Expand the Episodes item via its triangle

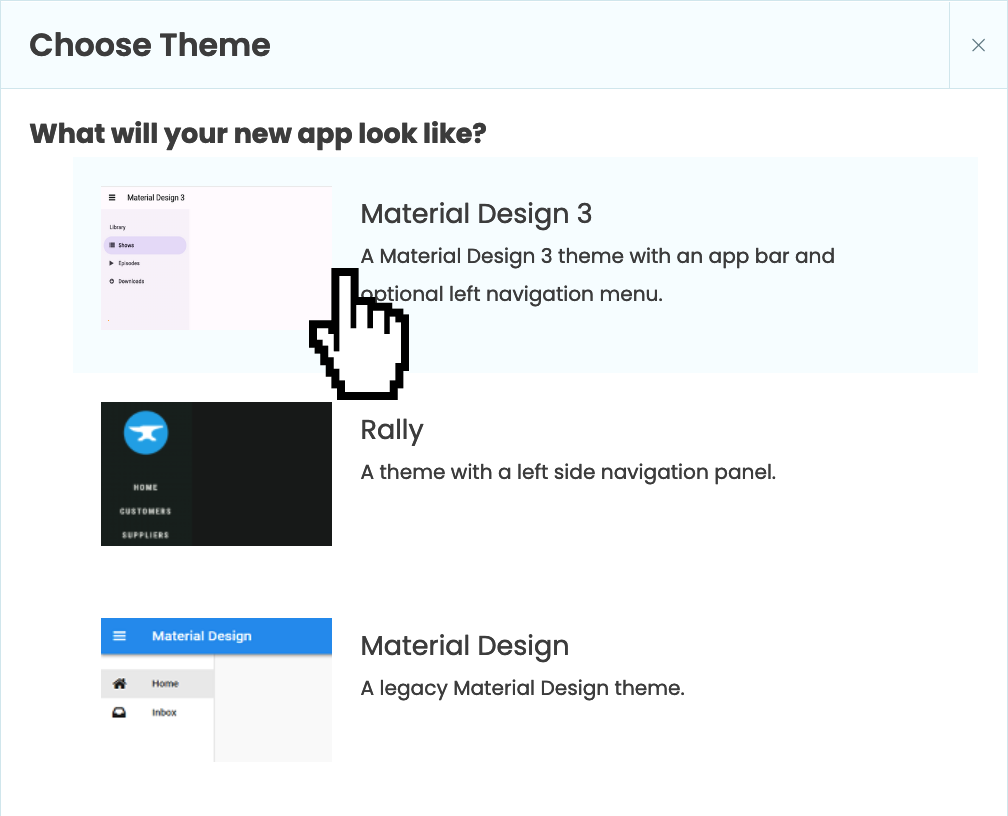point(111,263)
